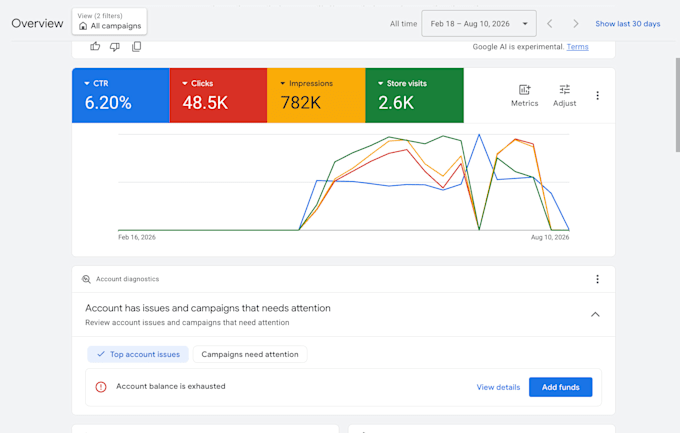Open the date range picker dropdown
The height and width of the screenshot is (433, 680).
(479, 23)
